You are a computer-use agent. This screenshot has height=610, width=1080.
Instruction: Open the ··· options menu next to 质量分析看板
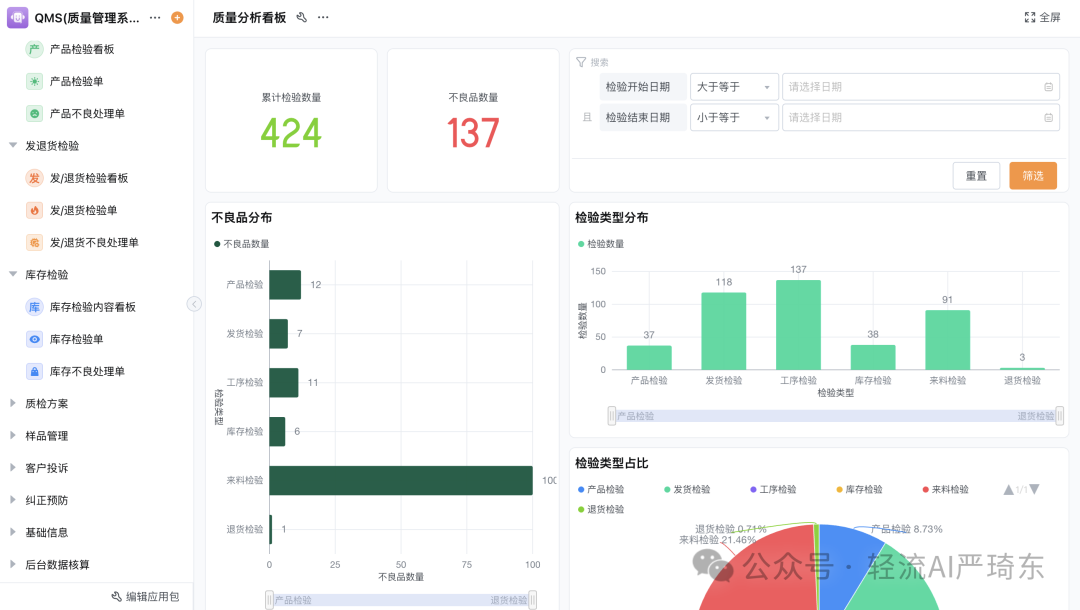click(x=323, y=16)
